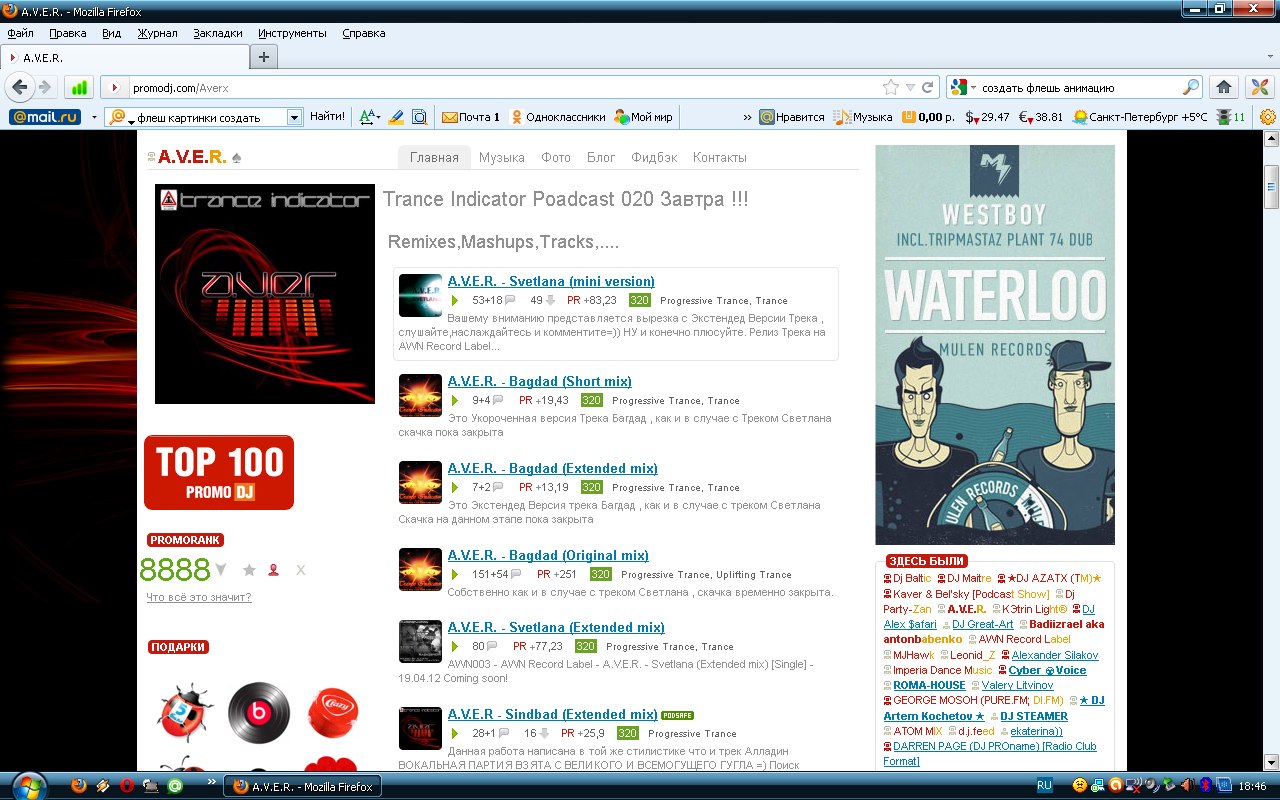Open the Файл menu
The image size is (1280, 800).
(x=20, y=33)
